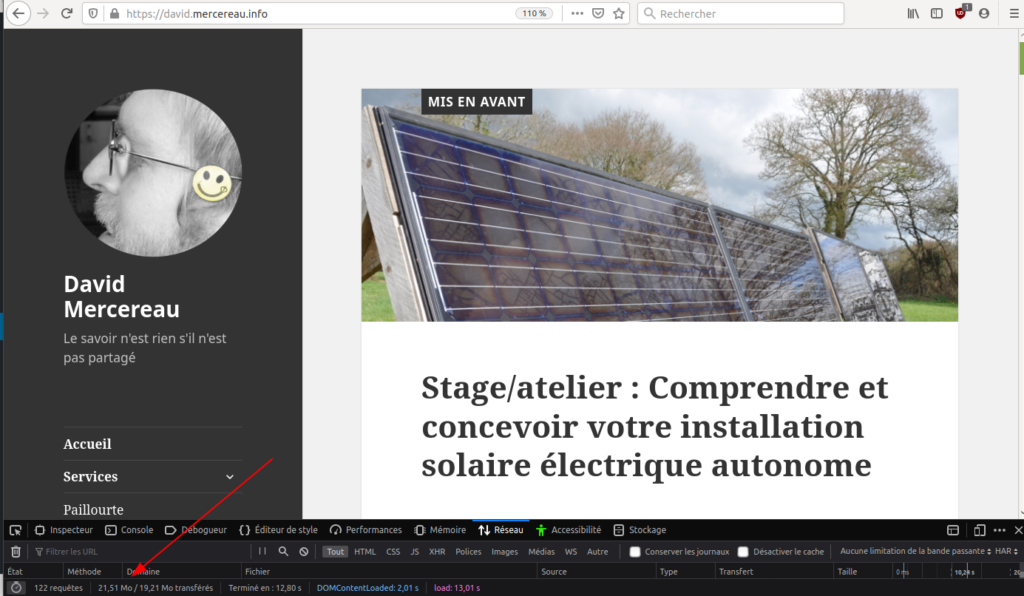Enable 'Conserver les journaux' checkbox
1024x596 pixels.
pyautogui.click(x=635, y=552)
